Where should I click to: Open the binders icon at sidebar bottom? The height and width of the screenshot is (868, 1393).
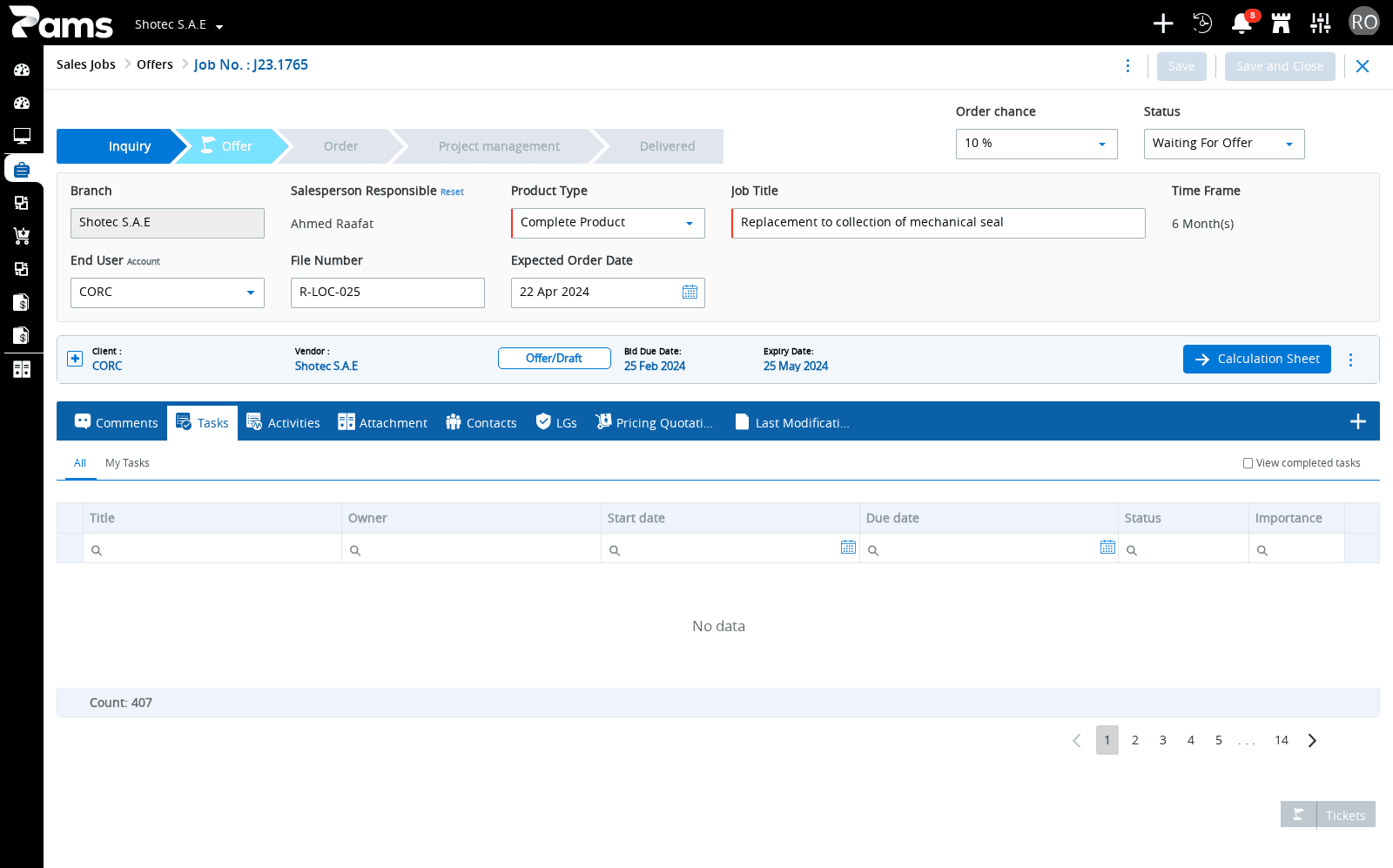coord(22,369)
